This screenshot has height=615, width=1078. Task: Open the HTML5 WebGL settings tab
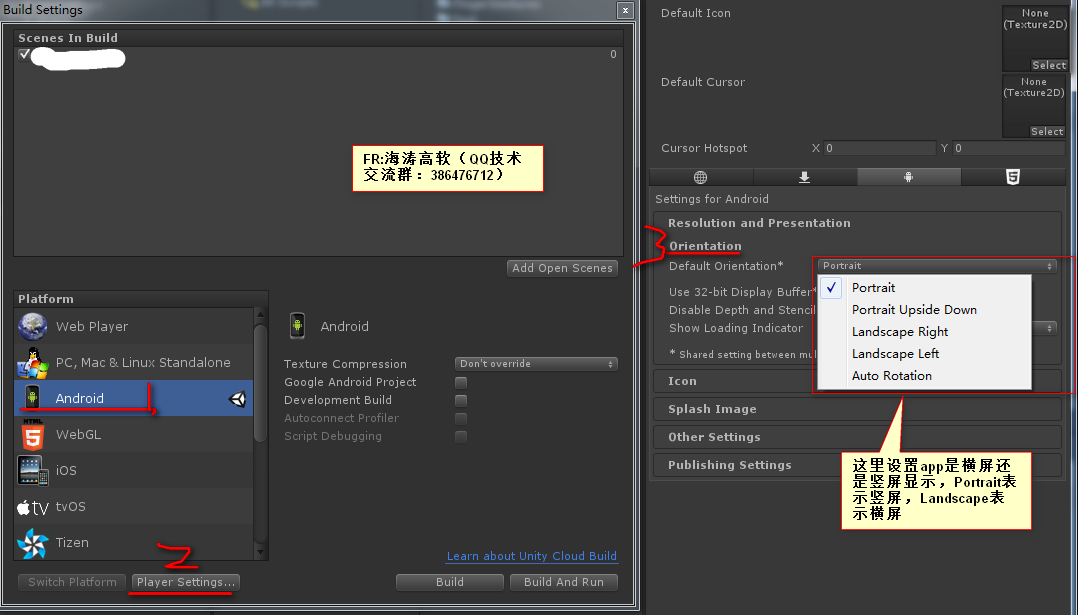(x=1013, y=177)
